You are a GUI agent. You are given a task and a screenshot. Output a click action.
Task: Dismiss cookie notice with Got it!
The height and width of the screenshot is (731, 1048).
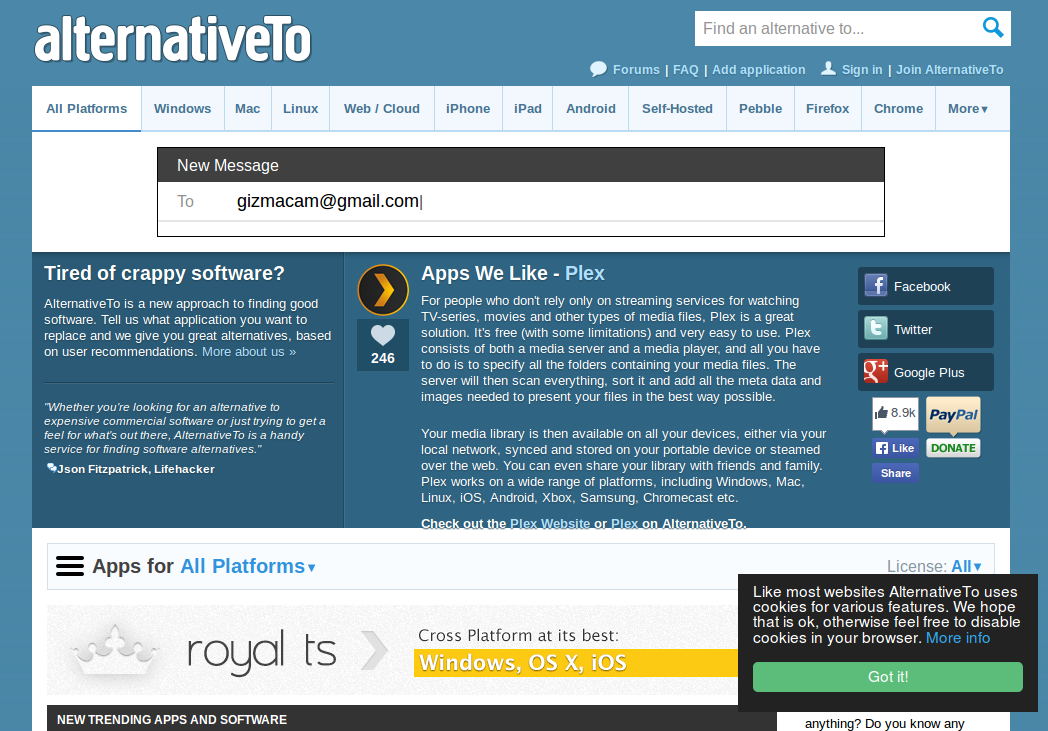(888, 677)
